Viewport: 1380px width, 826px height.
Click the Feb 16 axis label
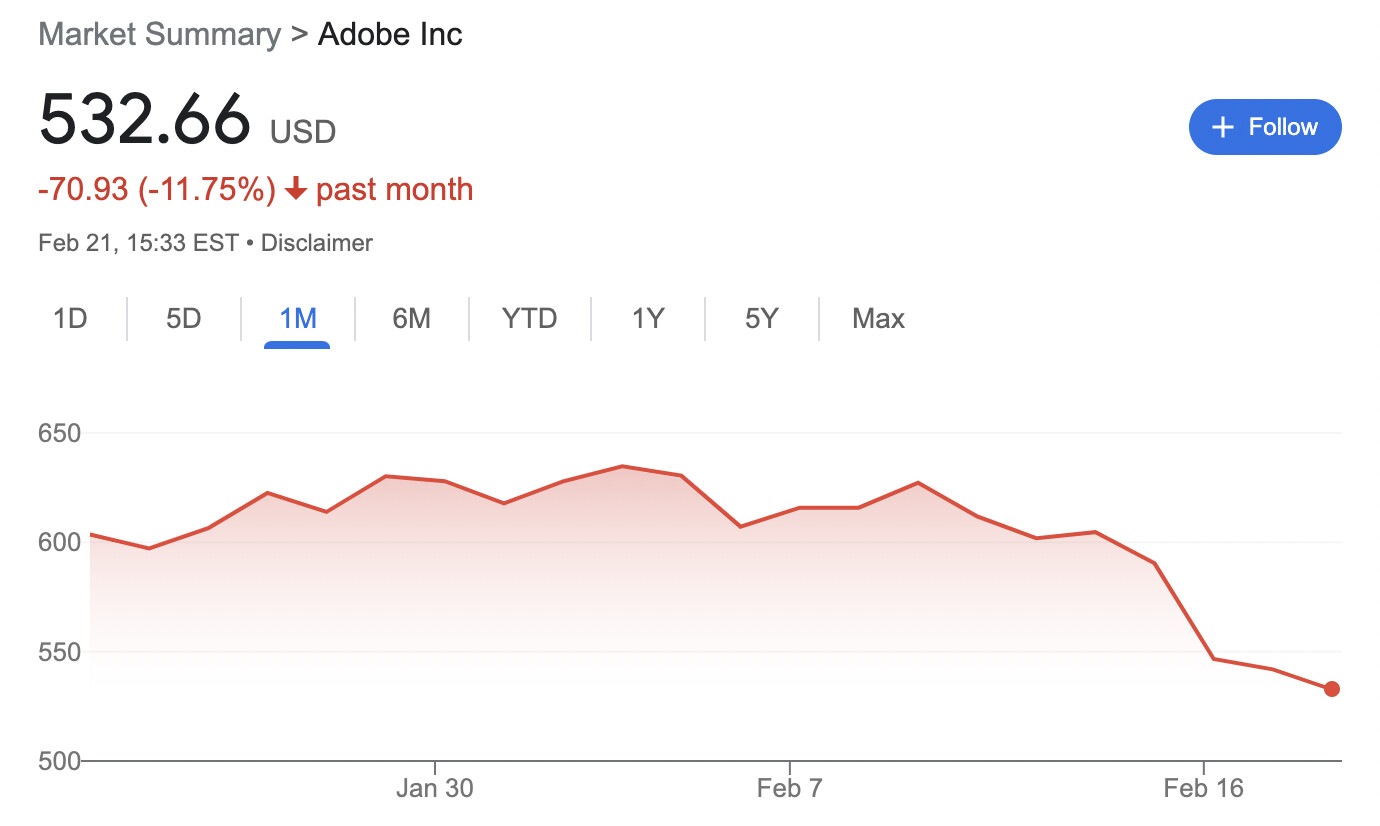coord(1204,788)
